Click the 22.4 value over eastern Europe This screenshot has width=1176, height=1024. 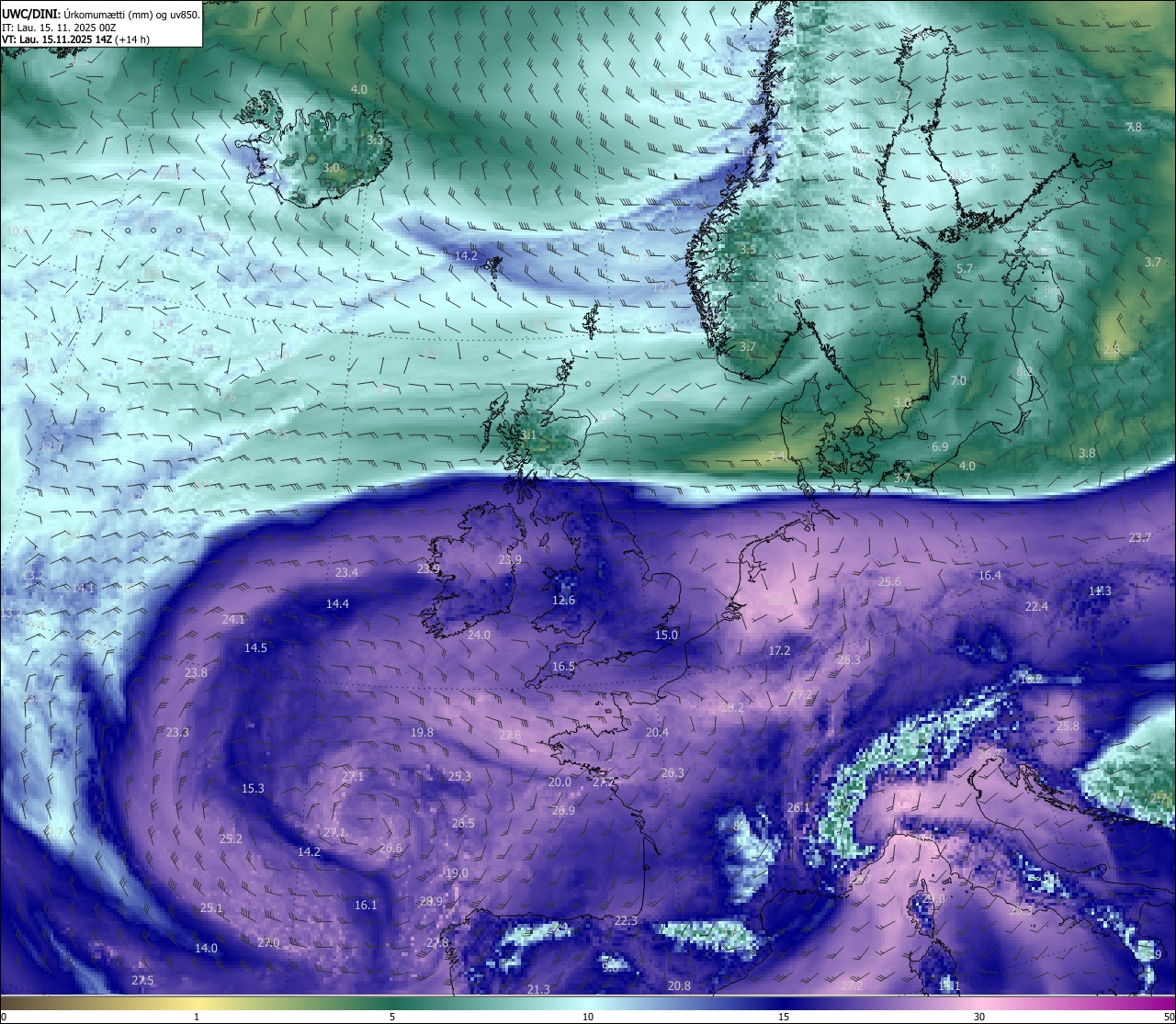1036,606
